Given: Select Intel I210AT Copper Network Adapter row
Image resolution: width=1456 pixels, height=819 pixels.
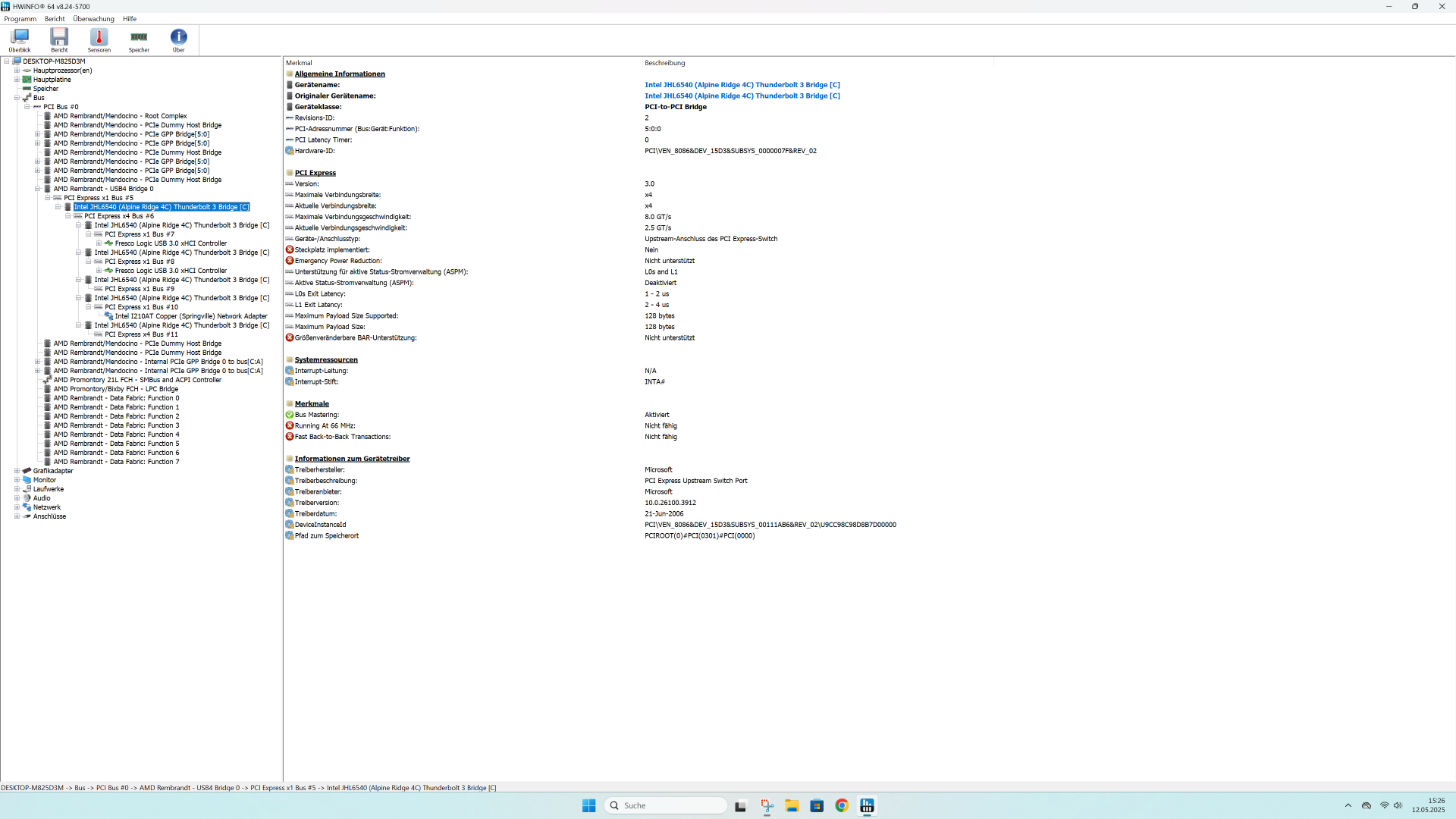Looking at the screenshot, I should tap(191, 316).
